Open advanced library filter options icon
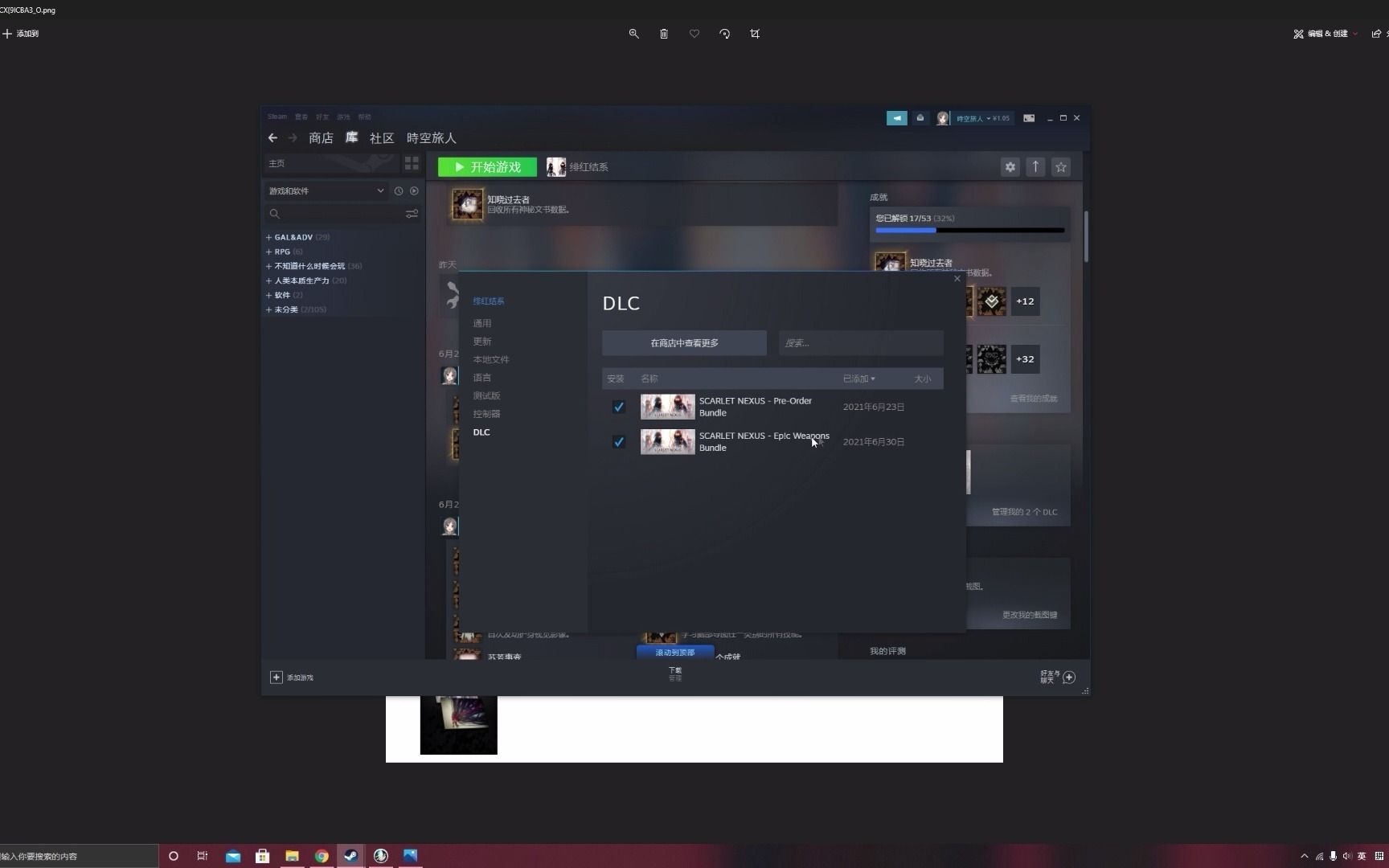 pyautogui.click(x=412, y=214)
